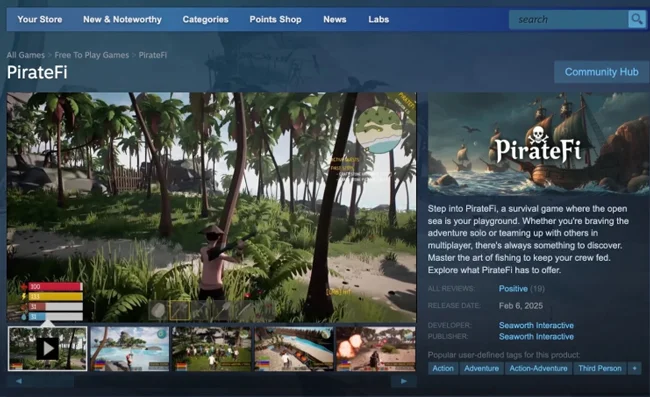This screenshot has width=650, height=397.
Task: Open Positive reviews summary link
Action: (513, 289)
